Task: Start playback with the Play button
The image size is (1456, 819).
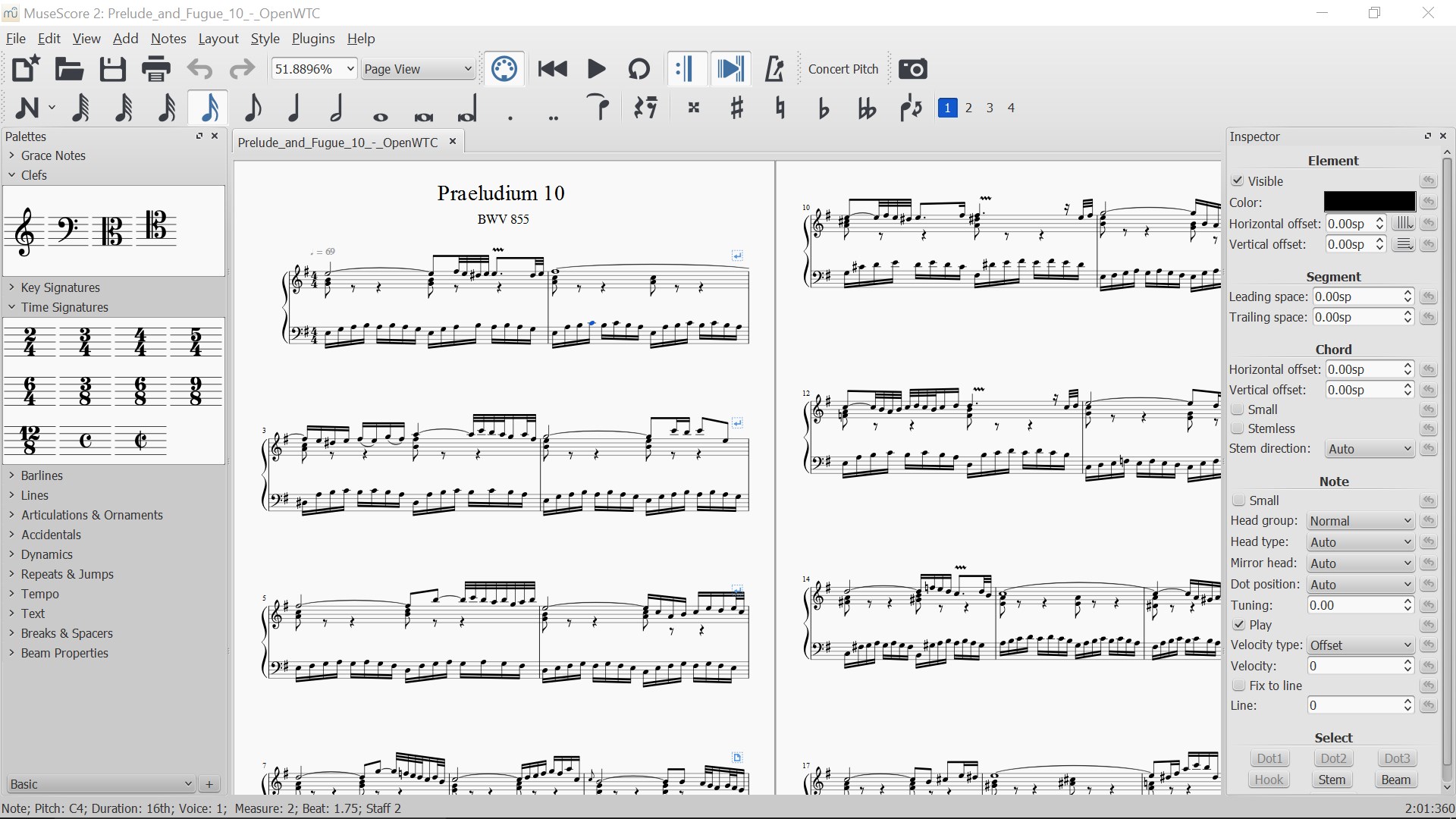Action: [596, 69]
